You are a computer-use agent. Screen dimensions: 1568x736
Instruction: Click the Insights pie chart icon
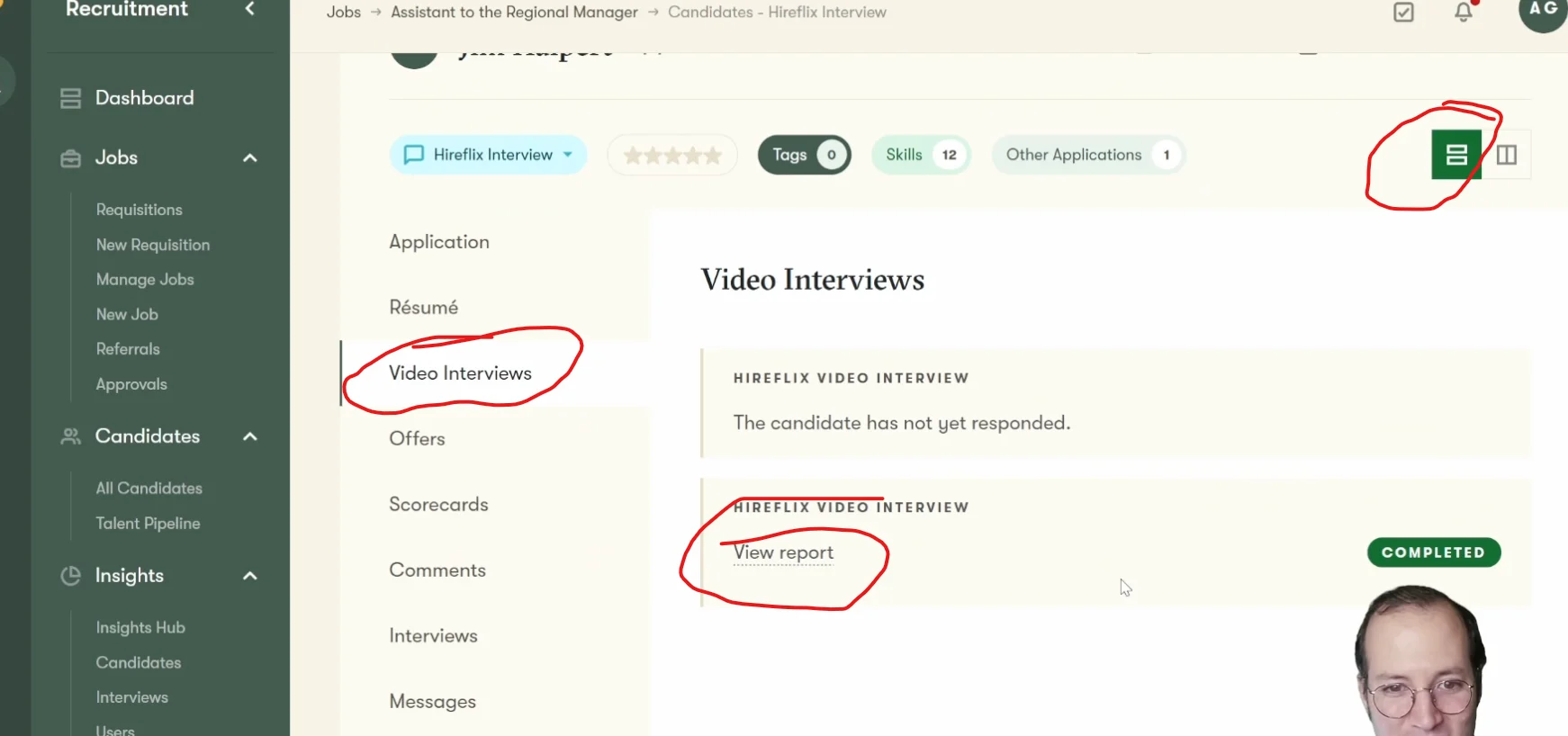[70, 576]
